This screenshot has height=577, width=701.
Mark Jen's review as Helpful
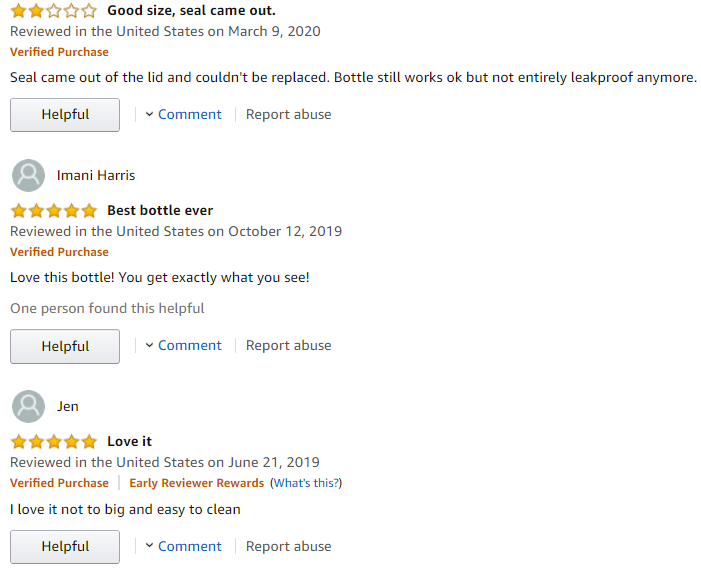click(x=65, y=547)
